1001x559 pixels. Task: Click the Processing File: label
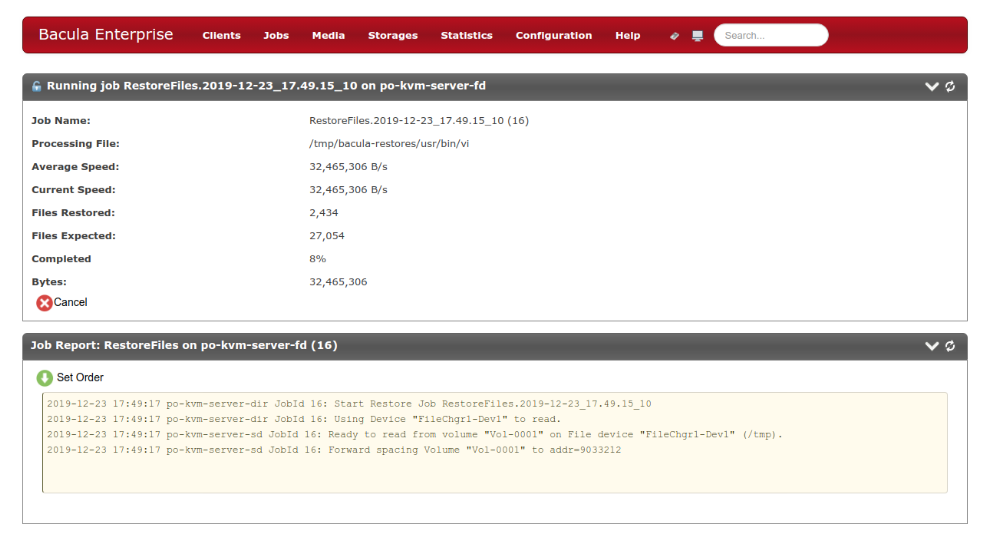[75, 144]
